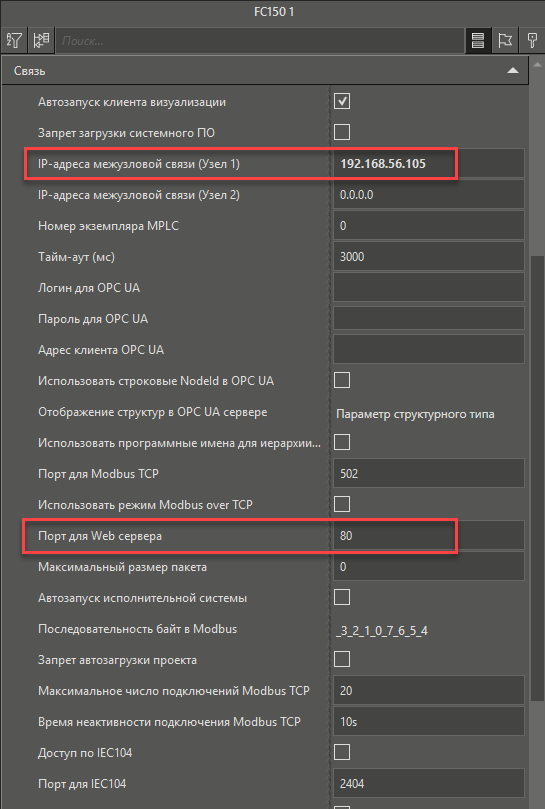Select the Тайм-аут (мс) label
Screen dimensions: 545x809
[x=76, y=256]
